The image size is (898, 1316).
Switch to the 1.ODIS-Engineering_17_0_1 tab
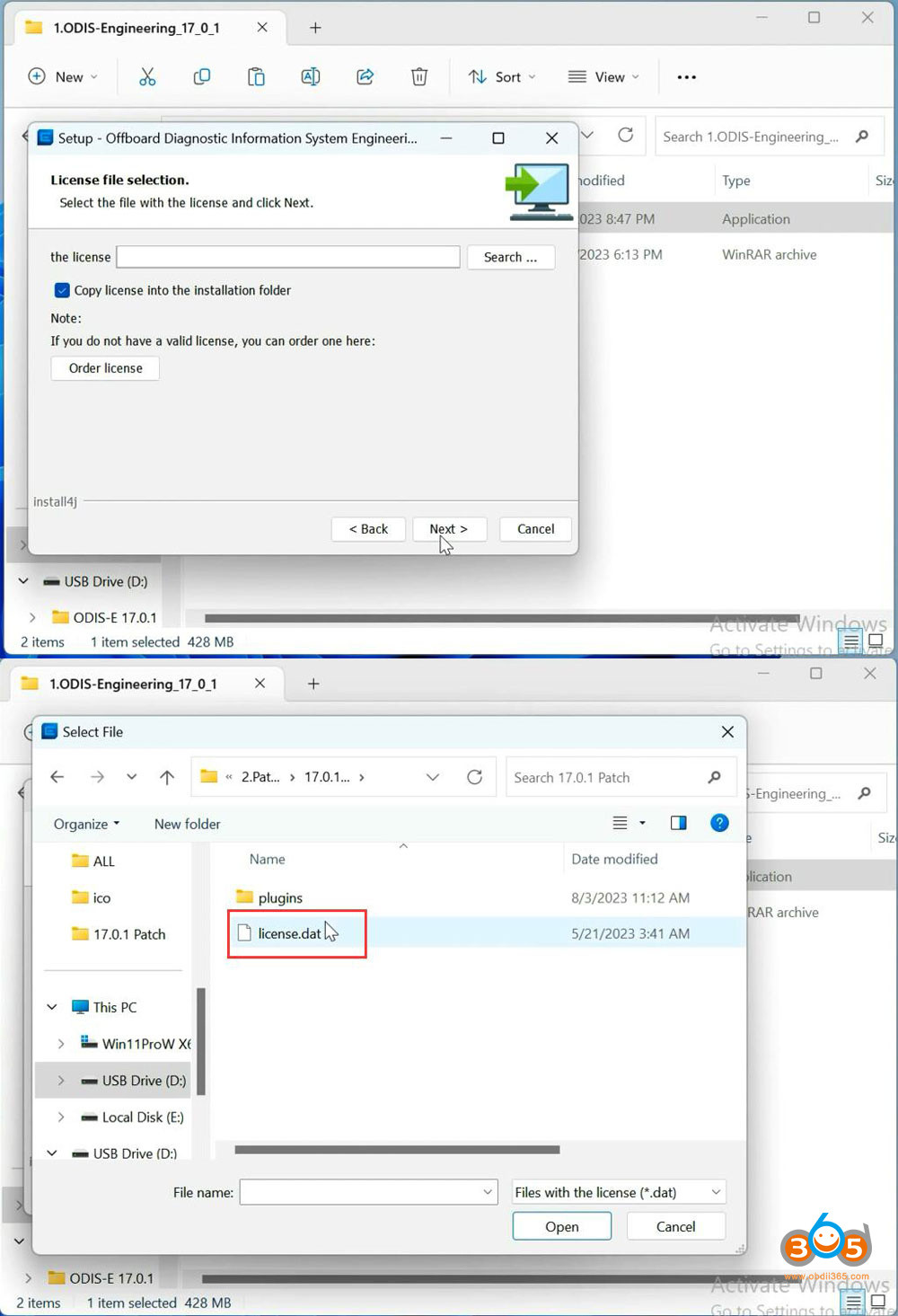coord(135,28)
